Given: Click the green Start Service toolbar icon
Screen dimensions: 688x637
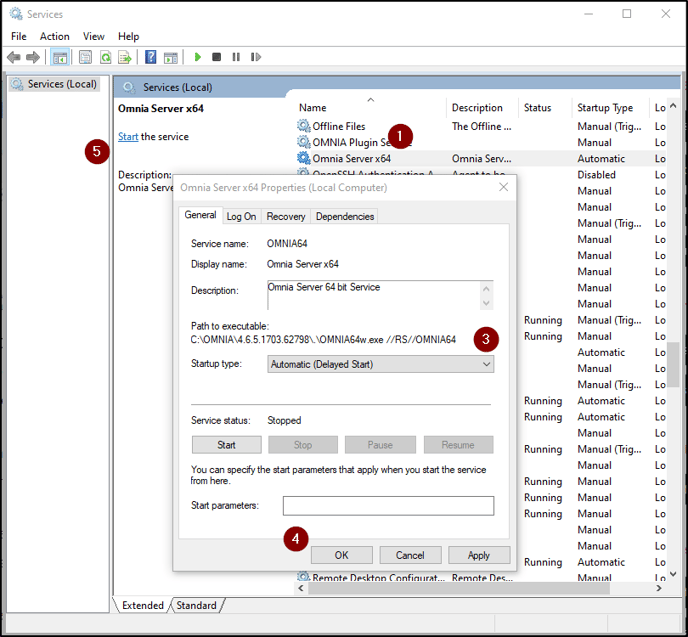Looking at the screenshot, I should click(197, 57).
